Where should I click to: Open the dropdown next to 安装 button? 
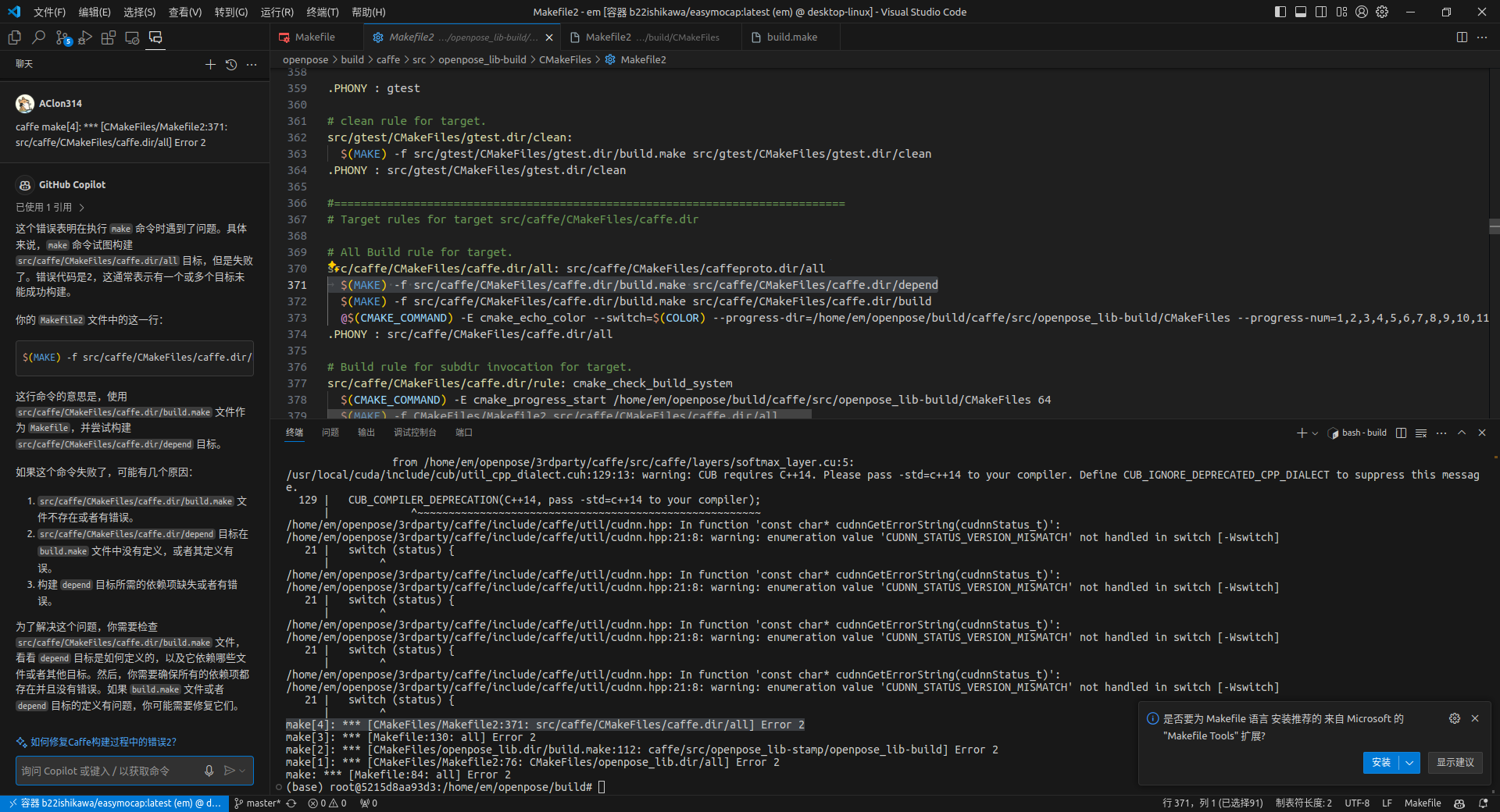pos(1410,763)
